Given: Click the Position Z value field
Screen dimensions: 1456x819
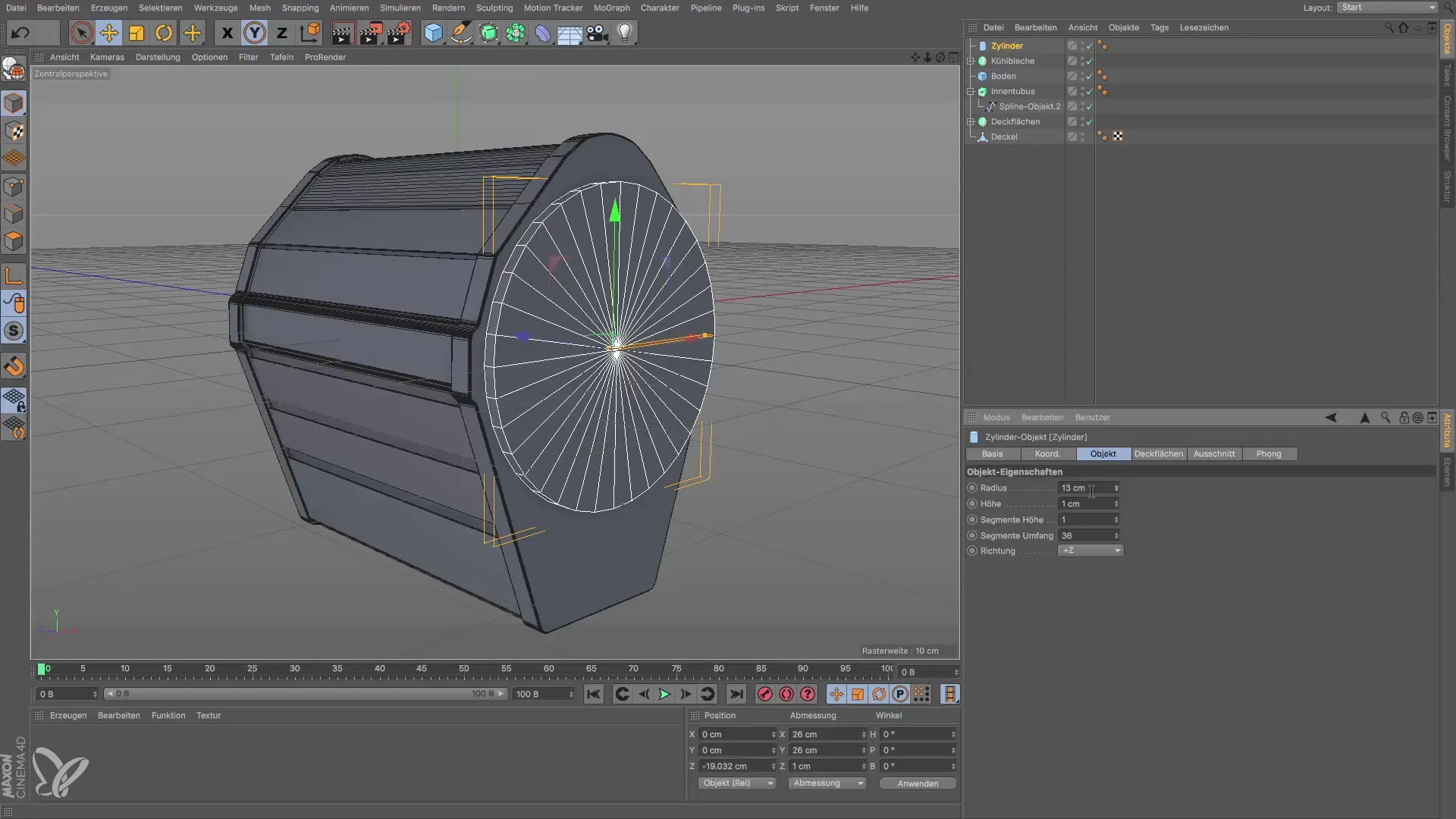Looking at the screenshot, I should click(x=733, y=766).
